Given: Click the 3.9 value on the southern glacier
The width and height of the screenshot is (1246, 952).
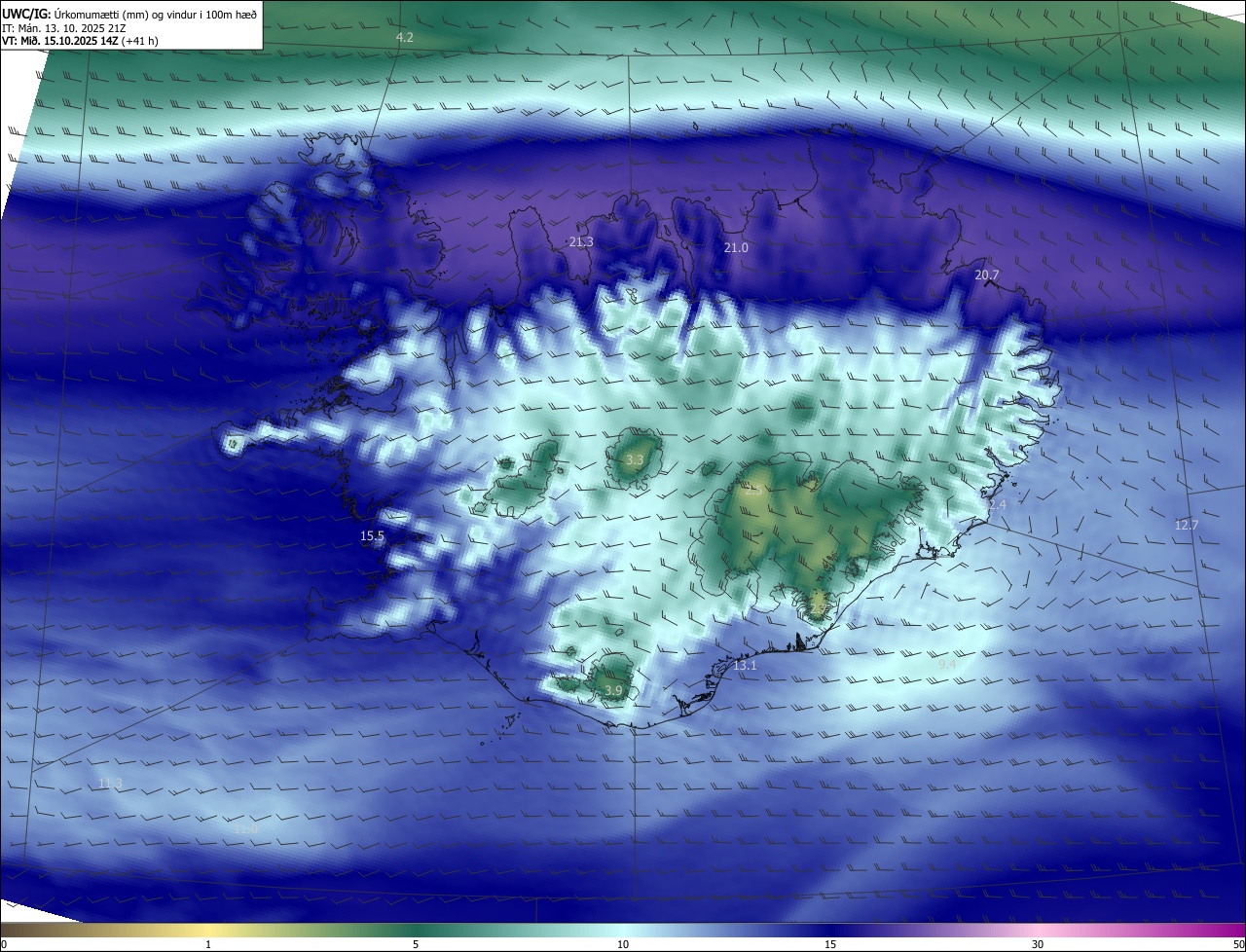Looking at the screenshot, I should click(613, 691).
